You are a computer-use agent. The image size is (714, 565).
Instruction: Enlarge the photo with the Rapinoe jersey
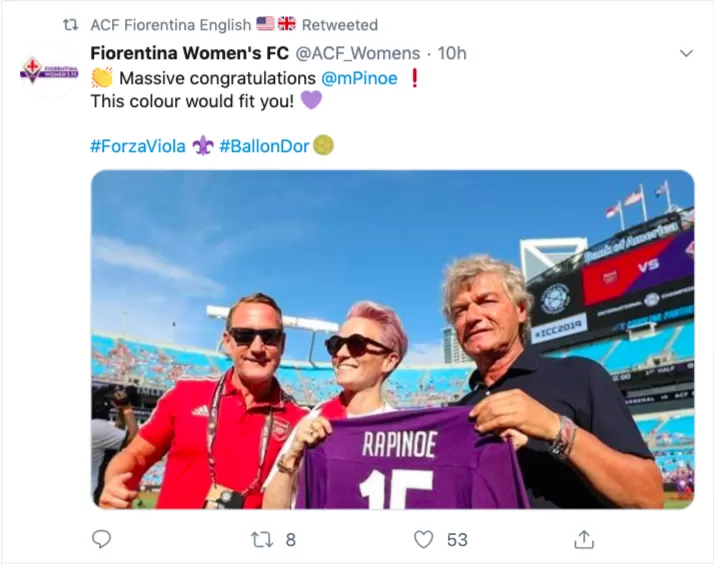393,339
